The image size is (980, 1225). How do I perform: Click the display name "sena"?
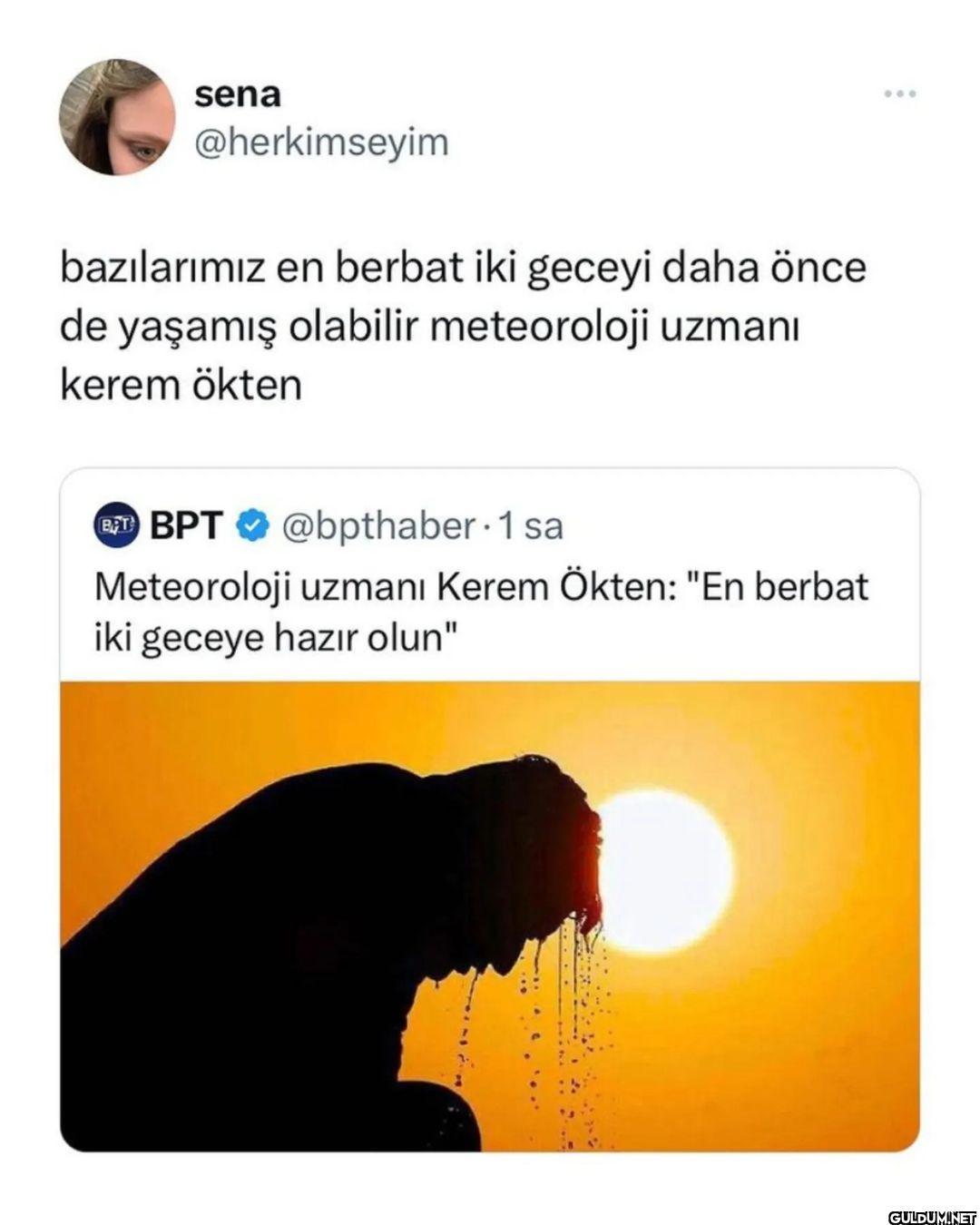238,94
